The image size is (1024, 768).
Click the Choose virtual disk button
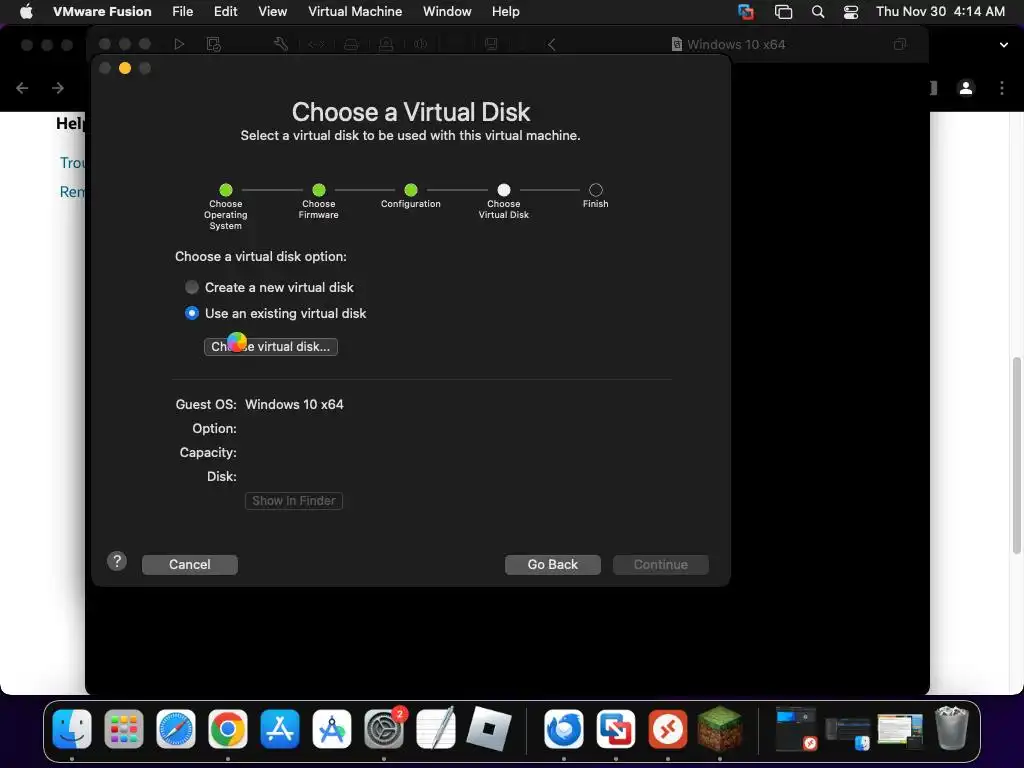pyautogui.click(x=271, y=347)
